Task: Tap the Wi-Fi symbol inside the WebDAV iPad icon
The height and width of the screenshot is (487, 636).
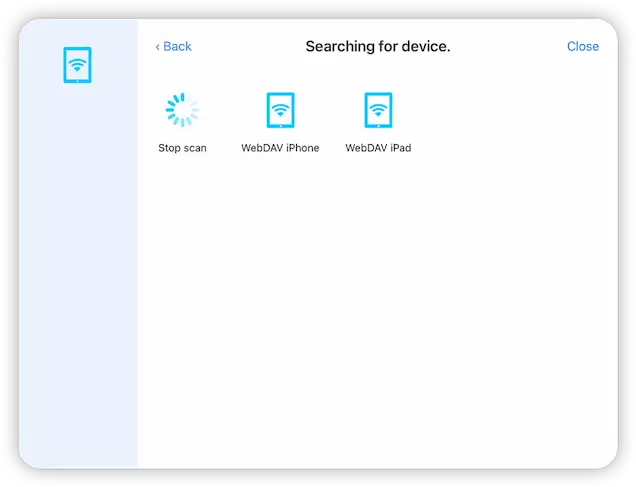Action: coord(378,108)
